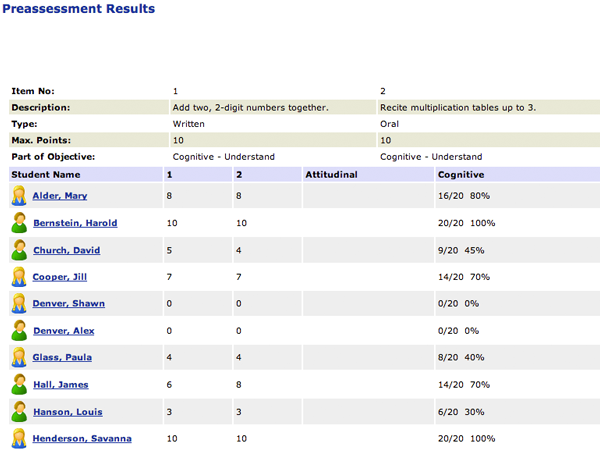Click James Hall's avatar icon

(19, 385)
